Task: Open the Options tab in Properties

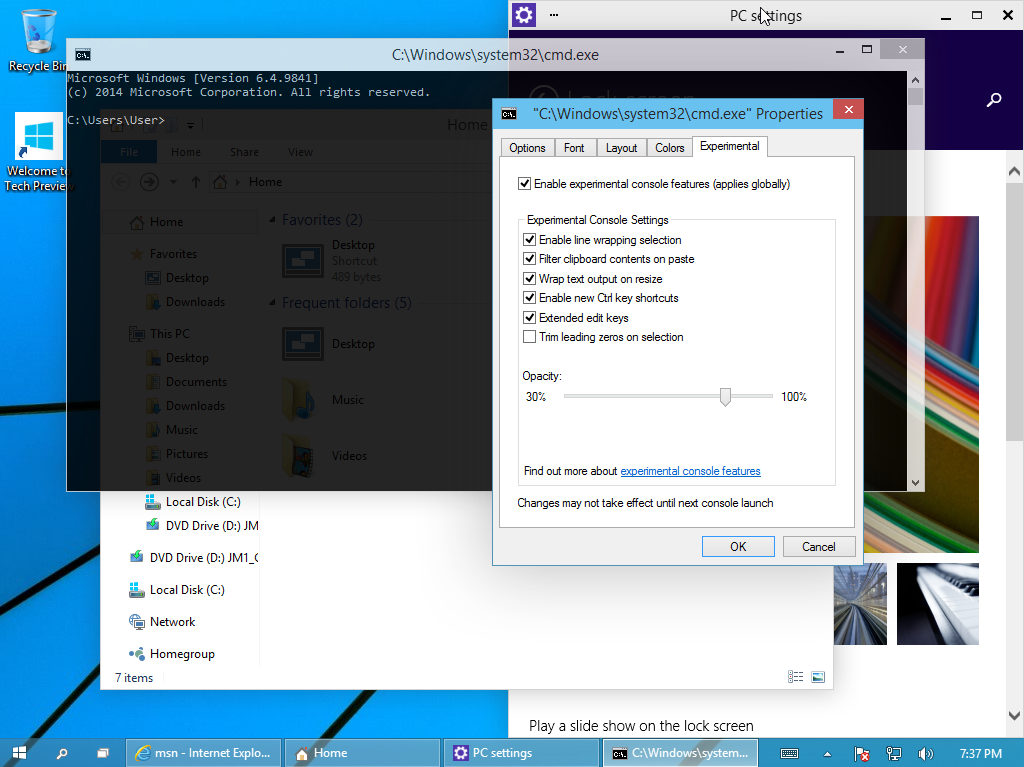Action: click(527, 148)
